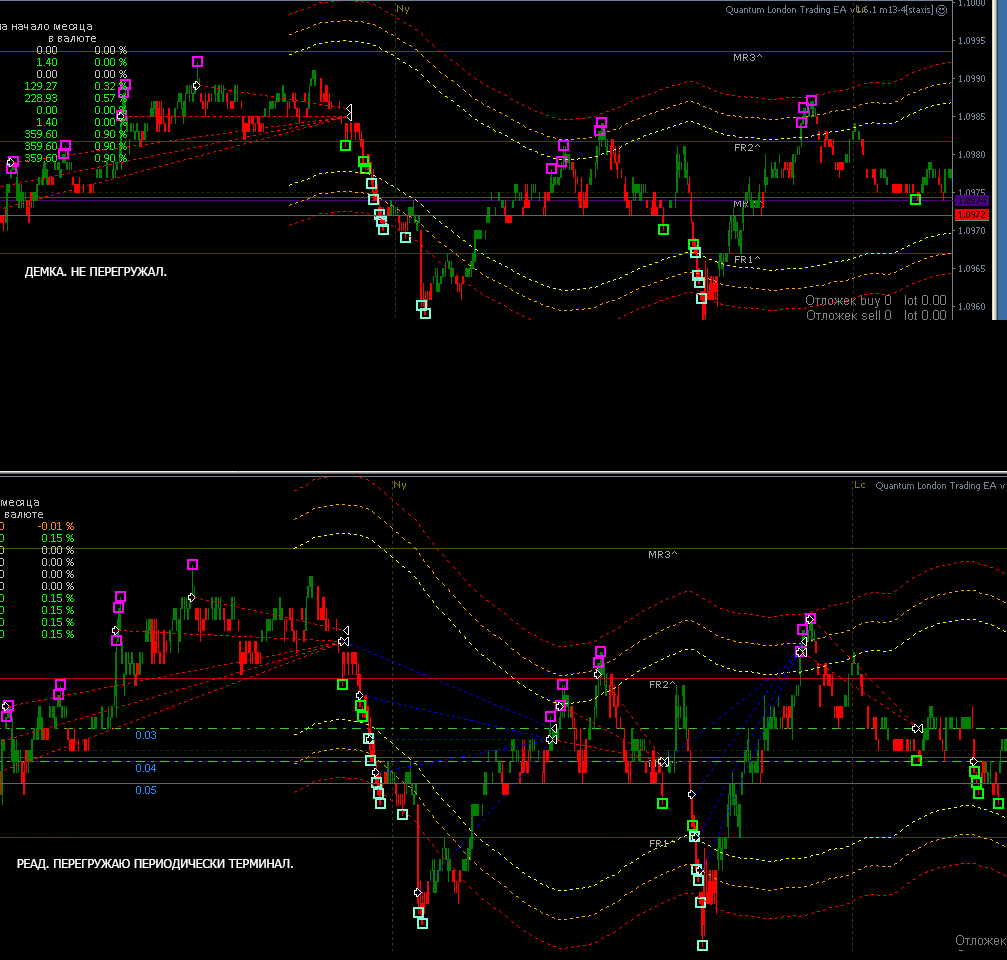Click the Lc session label in РЕАД chart

click(859, 485)
